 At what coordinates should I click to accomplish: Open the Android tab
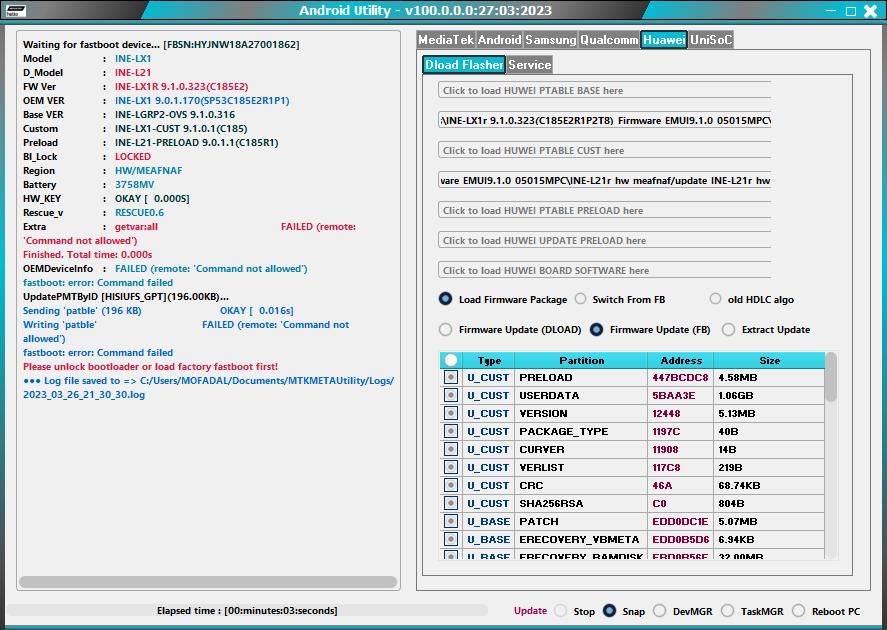[x=499, y=40]
